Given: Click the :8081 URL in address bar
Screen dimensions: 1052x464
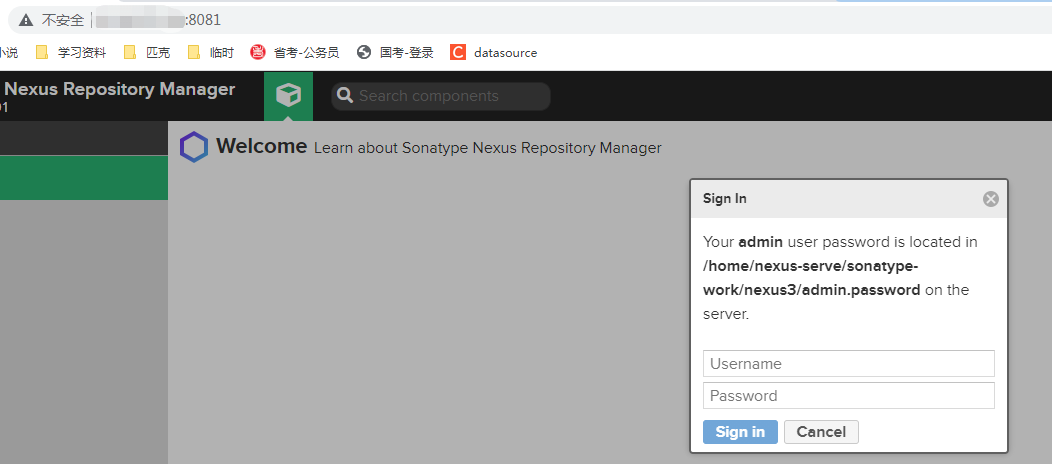Looking at the screenshot, I should pos(204,20).
